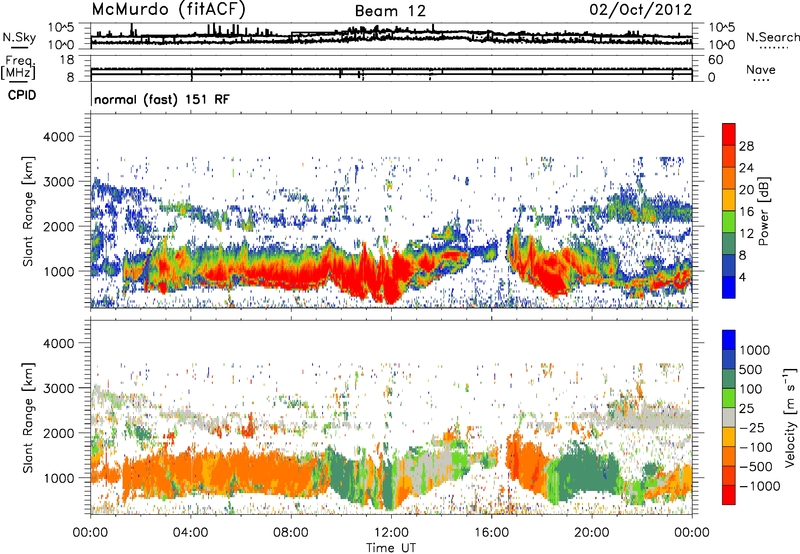Click the dark green Velocity color bar segment
The width and height of the screenshot is (800, 554).
(729, 379)
